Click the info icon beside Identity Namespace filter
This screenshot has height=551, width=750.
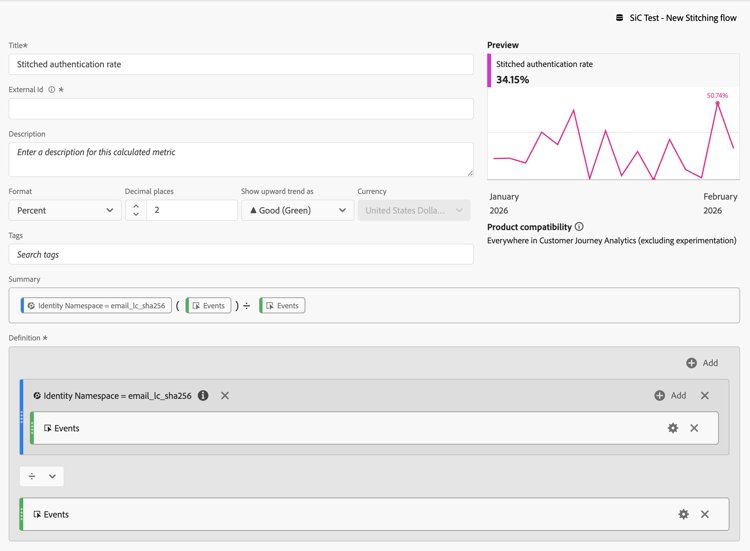[203, 396]
